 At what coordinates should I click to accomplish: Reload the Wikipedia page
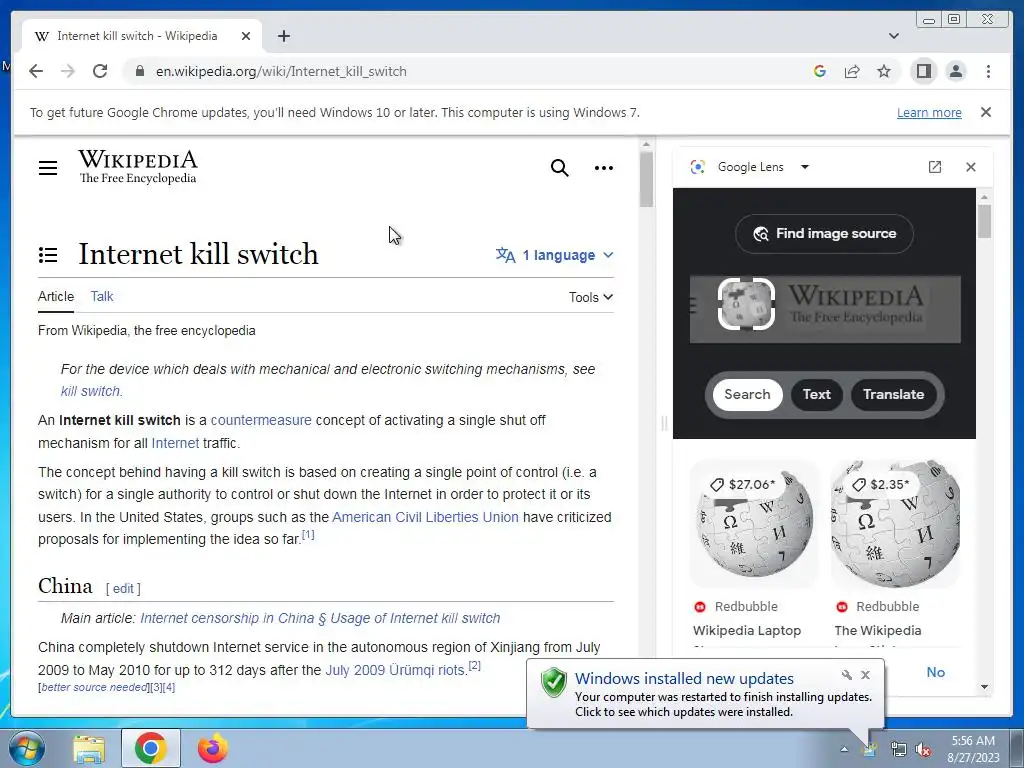pos(100,71)
